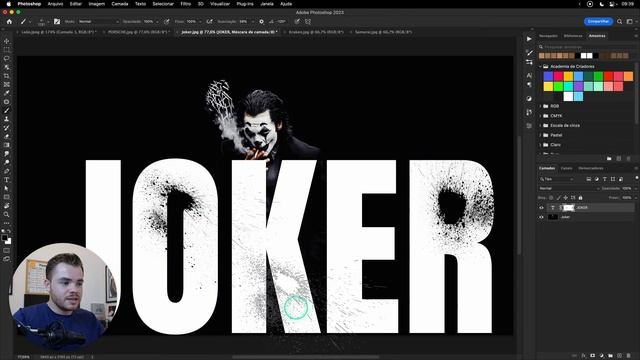Viewport: 640px width, 360px height.
Task: Select the Zoom tool
Action: pyautogui.click(x=7, y=214)
